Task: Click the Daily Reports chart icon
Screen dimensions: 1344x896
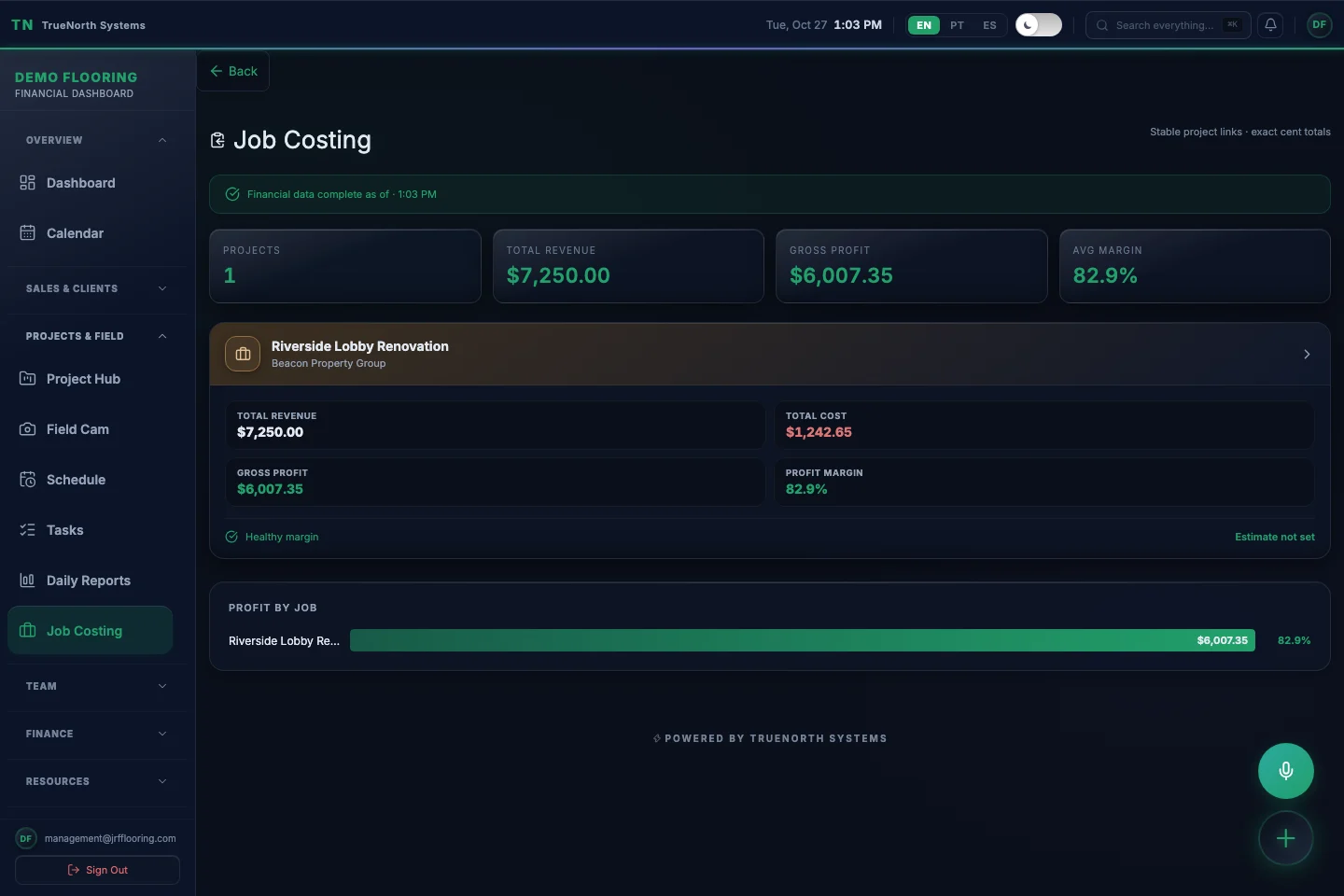Action: coord(27,581)
